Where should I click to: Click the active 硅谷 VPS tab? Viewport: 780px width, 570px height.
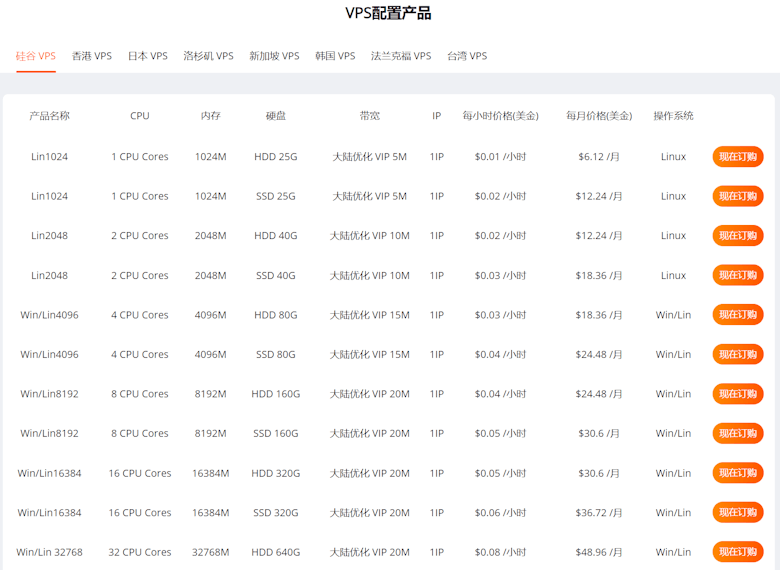pyautogui.click(x=36, y=56)
